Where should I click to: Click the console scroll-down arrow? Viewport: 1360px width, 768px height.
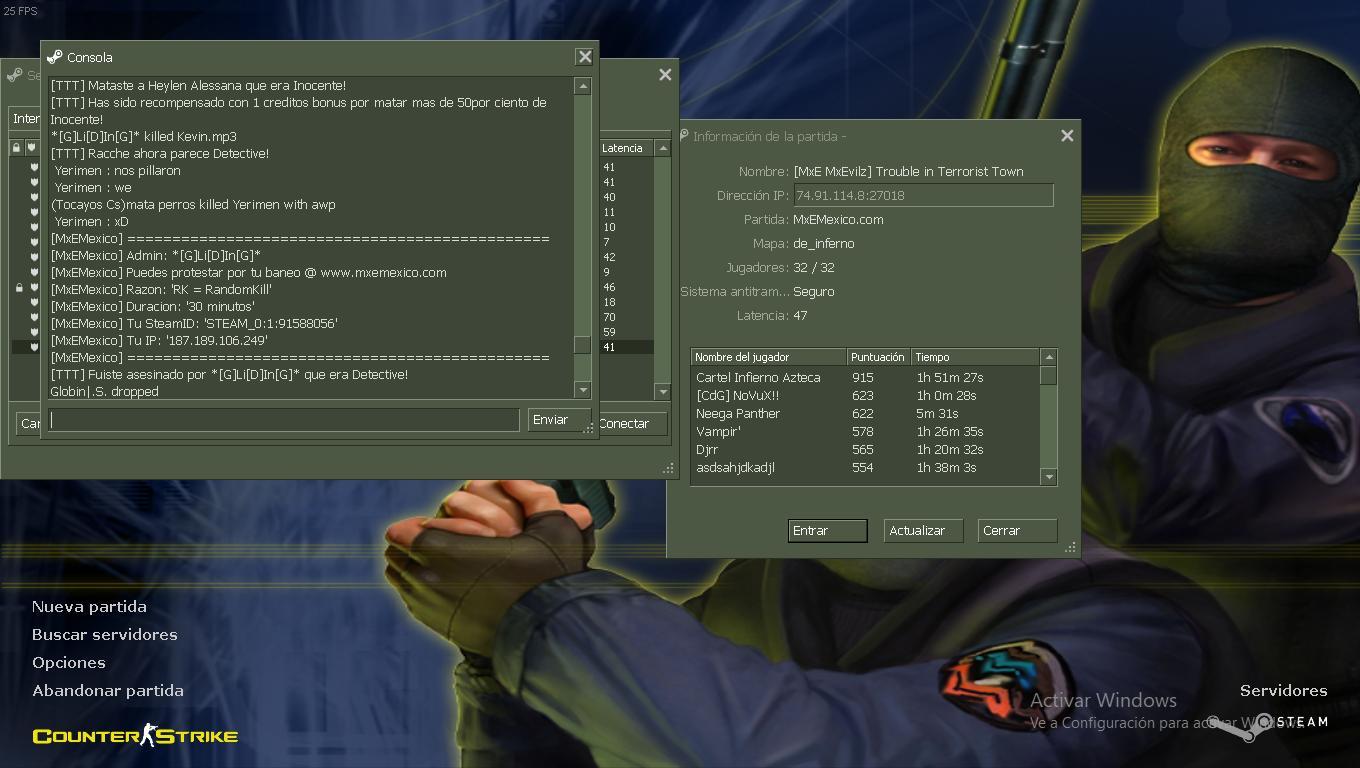[583, 390]
